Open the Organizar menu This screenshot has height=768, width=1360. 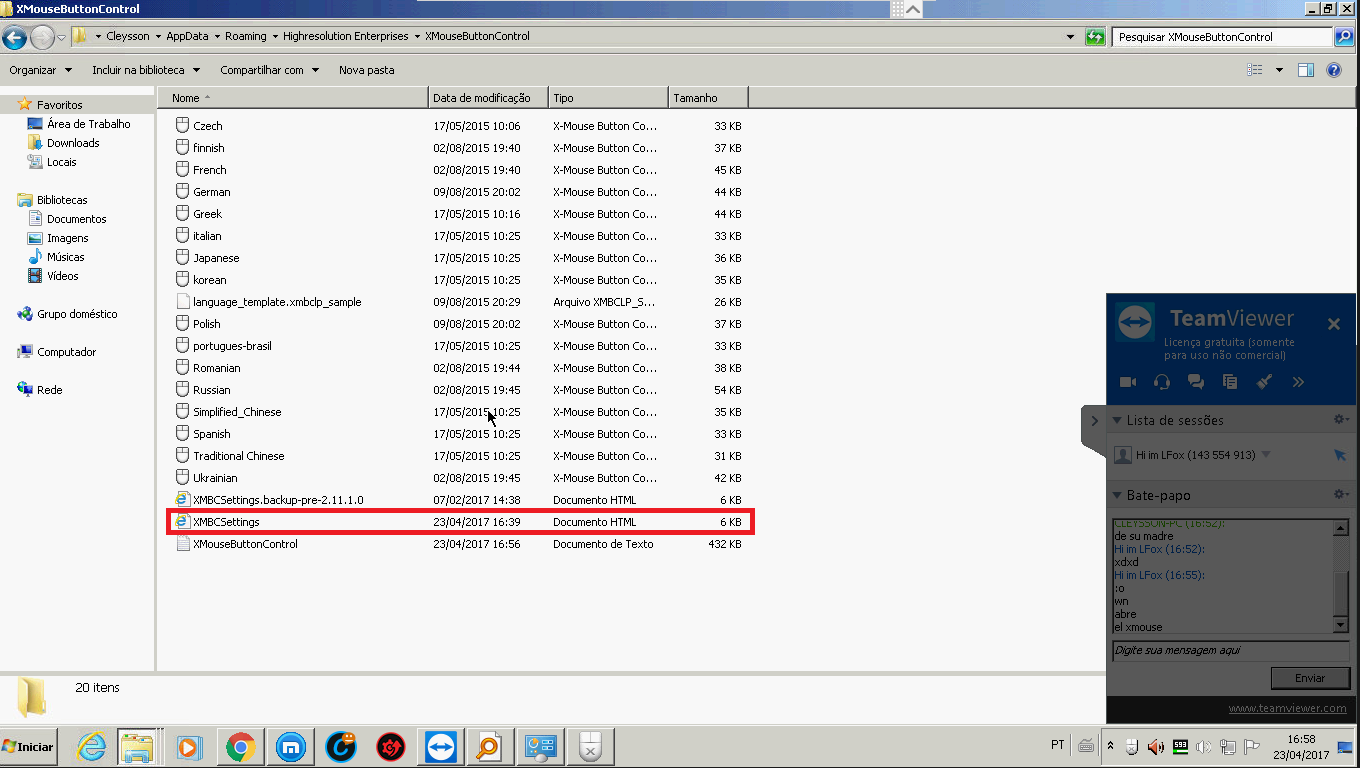40,70
